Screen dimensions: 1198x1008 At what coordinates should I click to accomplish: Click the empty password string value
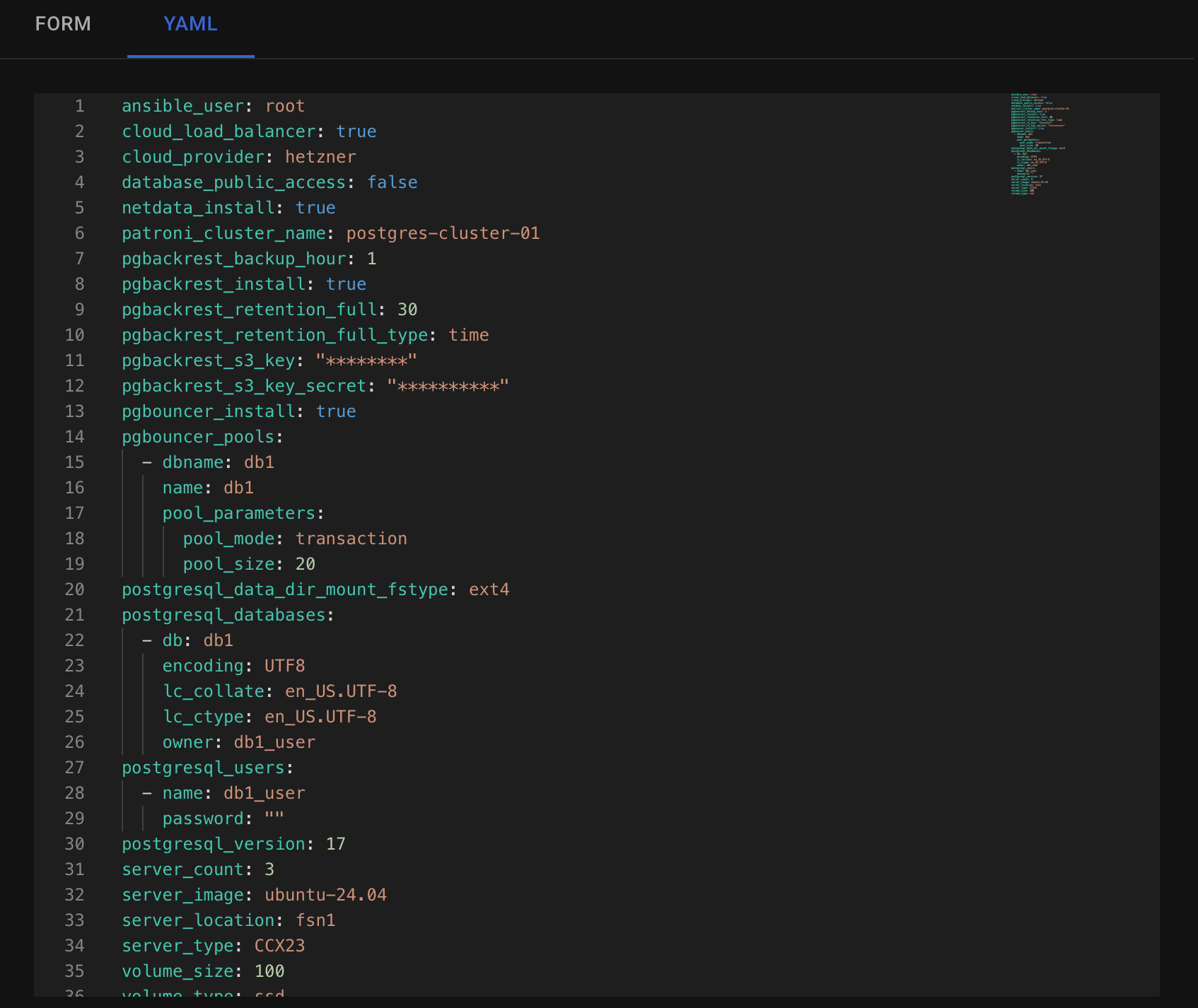pos(274,819)
